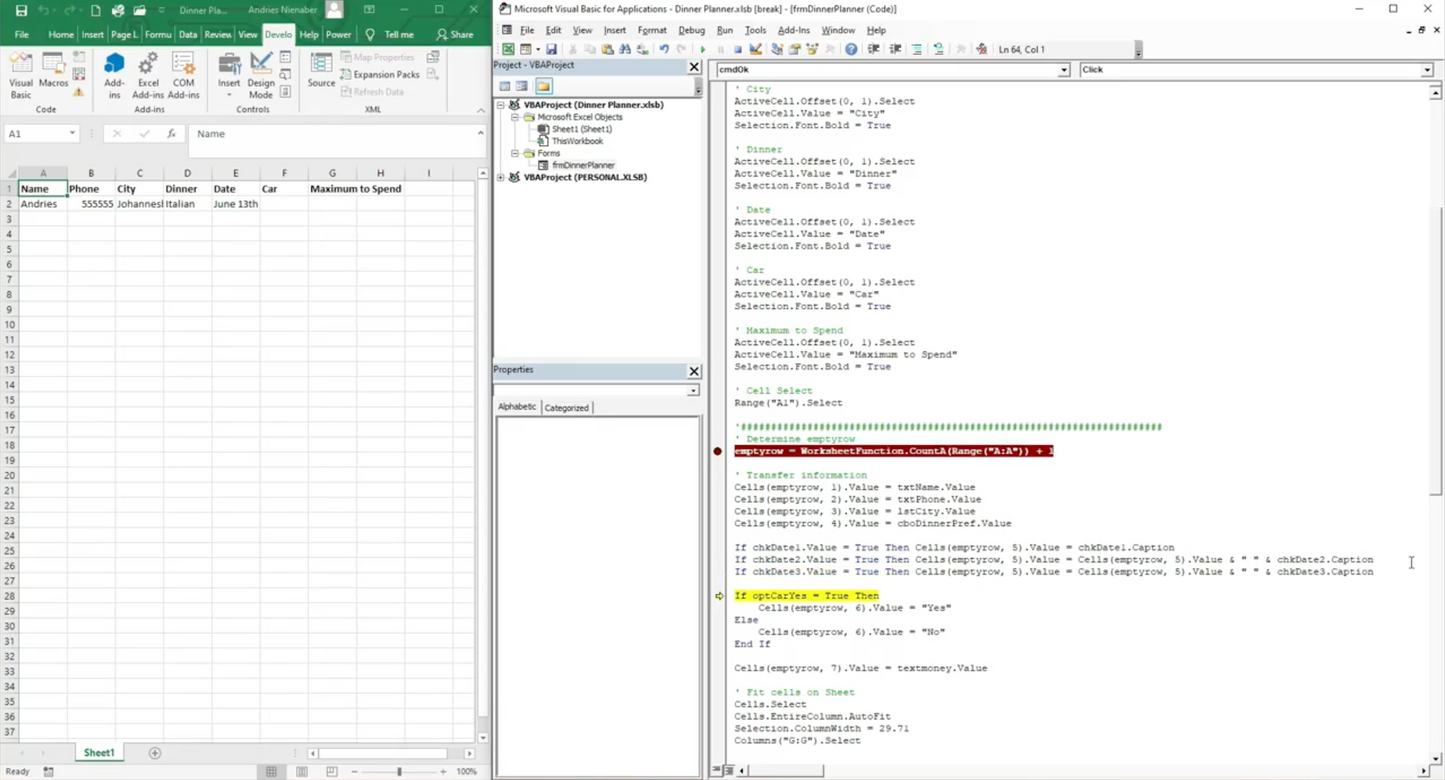Image resolution: width=1445 pixels, height=780 pixels.
Task: Select frmDinnerPlanner in Project Explorer
Action: tap(584, 165)
